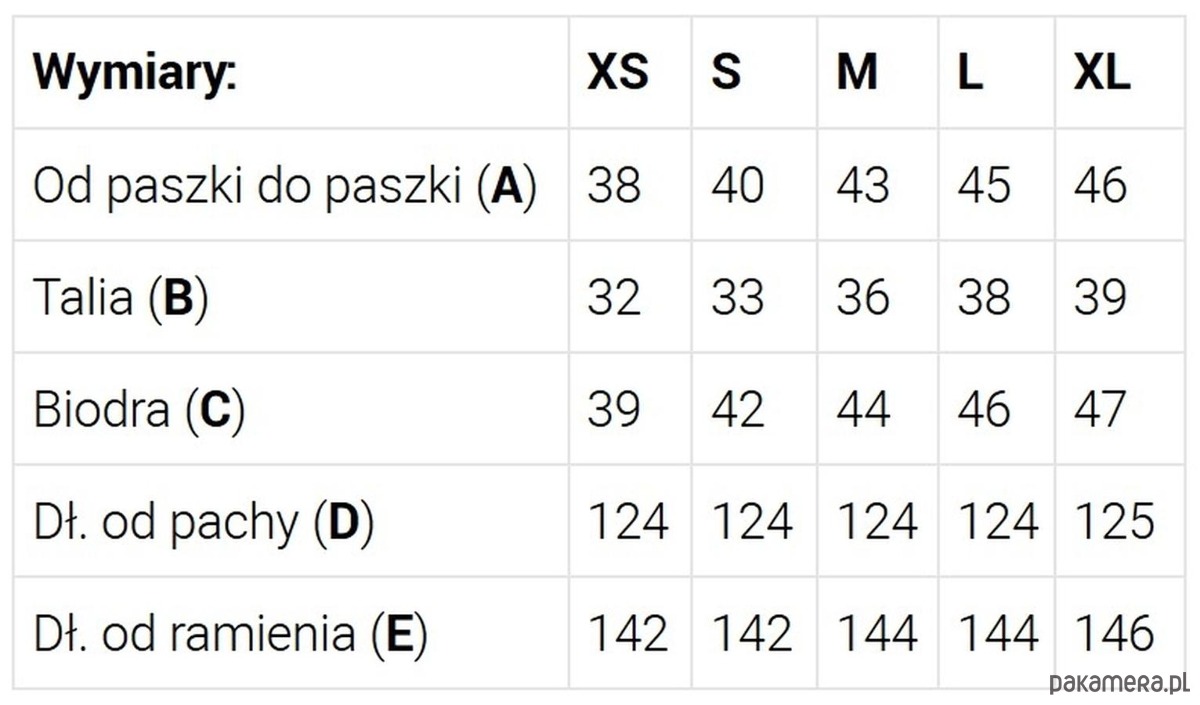Select the XL size column header
The image size is (1200, 705).
coord(1102,73)
